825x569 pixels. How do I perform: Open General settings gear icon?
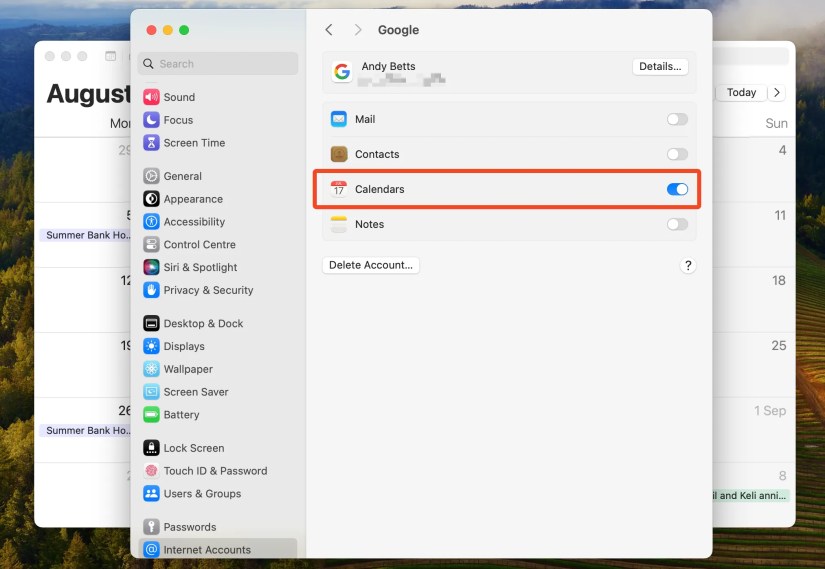click(151, 176)
